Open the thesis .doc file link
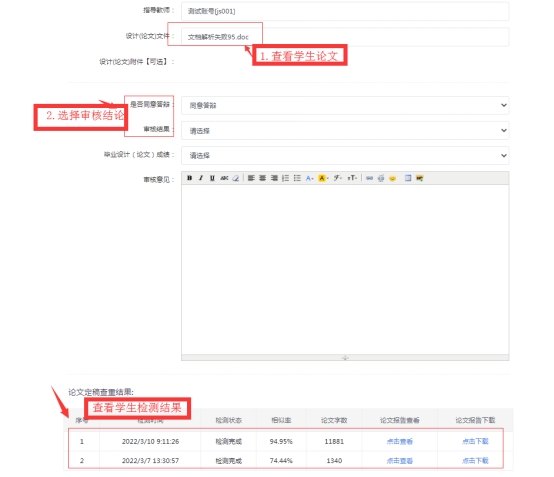Image resolution: width=554 pixels, height=477 pixels. coord(218,37)
